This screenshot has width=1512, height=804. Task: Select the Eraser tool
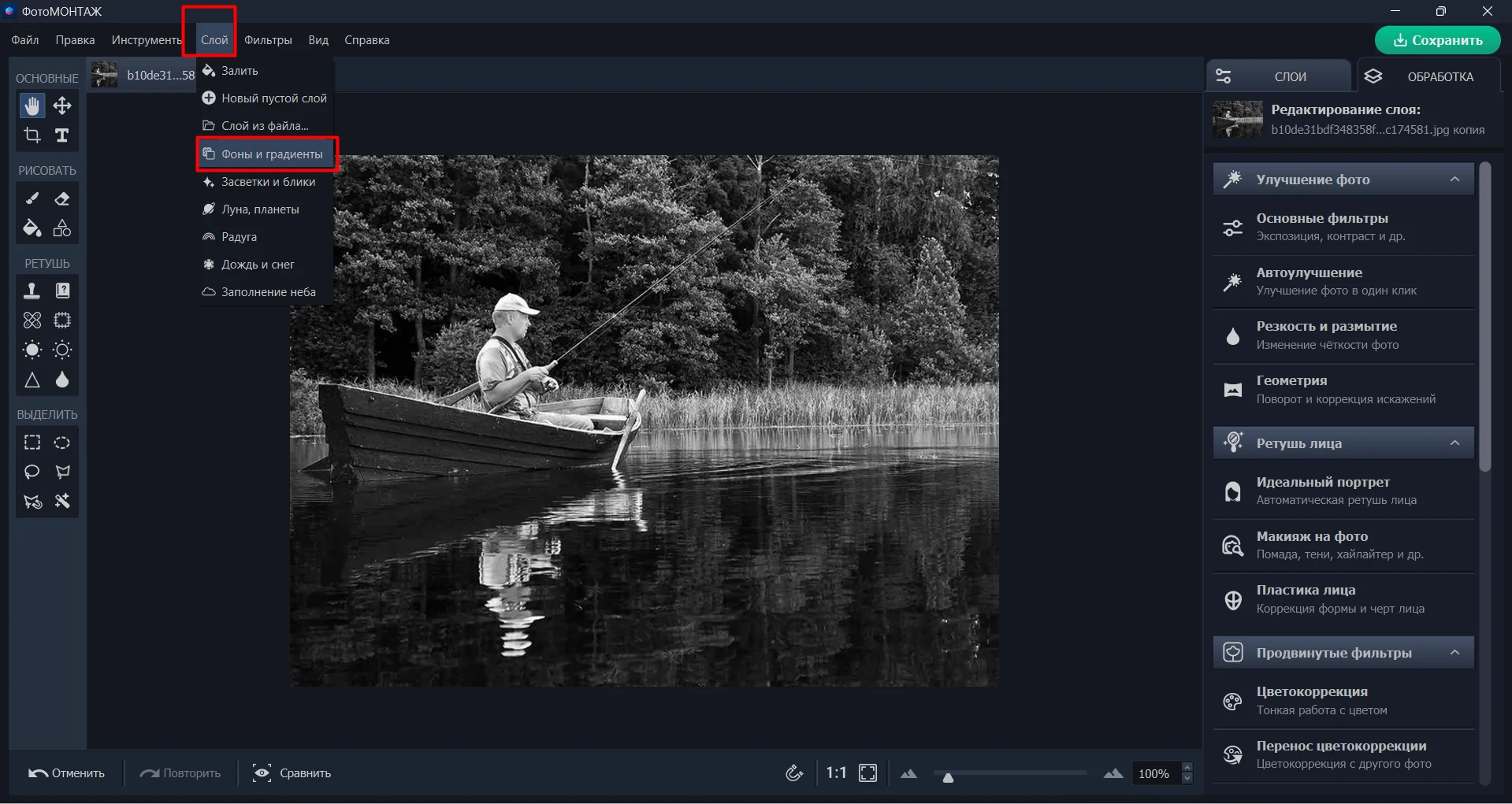tap(62, 198)
